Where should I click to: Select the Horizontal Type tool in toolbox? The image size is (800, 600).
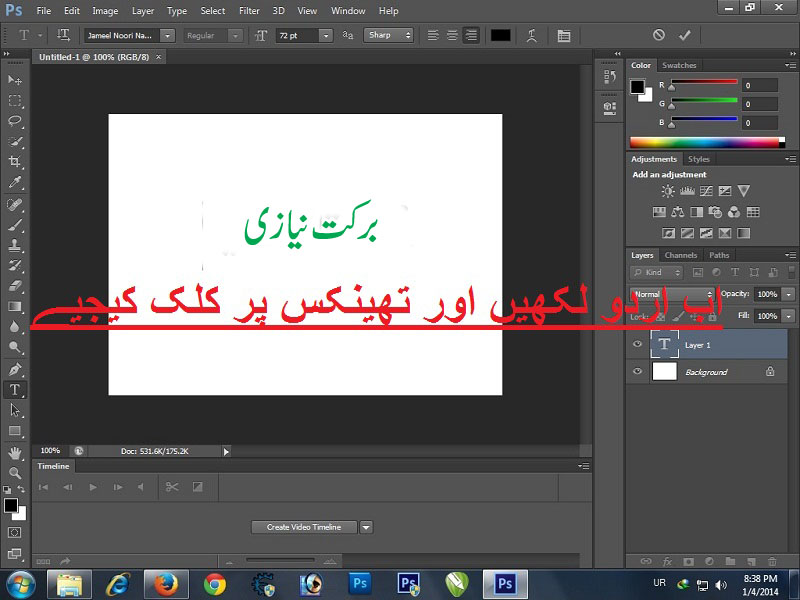click(x=15, y=390)
